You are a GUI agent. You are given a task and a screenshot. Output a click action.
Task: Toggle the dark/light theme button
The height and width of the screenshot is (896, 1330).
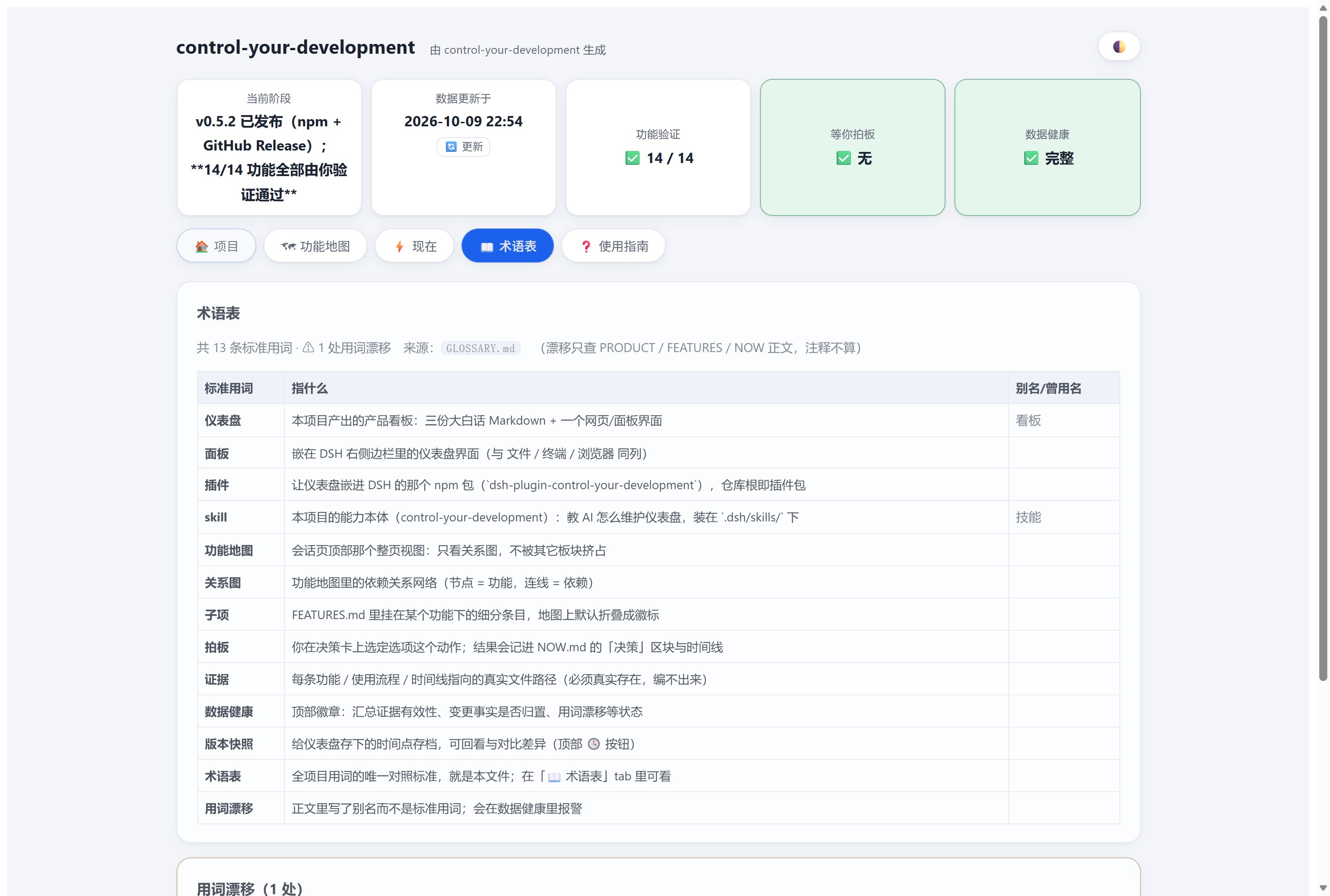point(1118,47)
